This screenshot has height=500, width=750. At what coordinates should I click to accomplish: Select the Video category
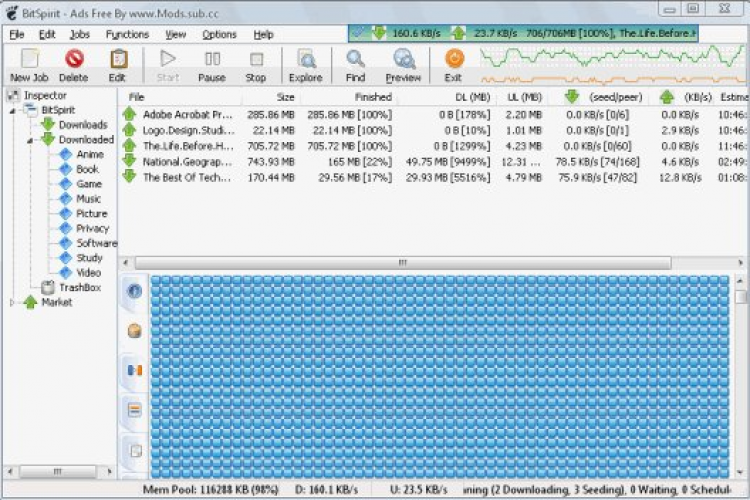tap(88, 273)
